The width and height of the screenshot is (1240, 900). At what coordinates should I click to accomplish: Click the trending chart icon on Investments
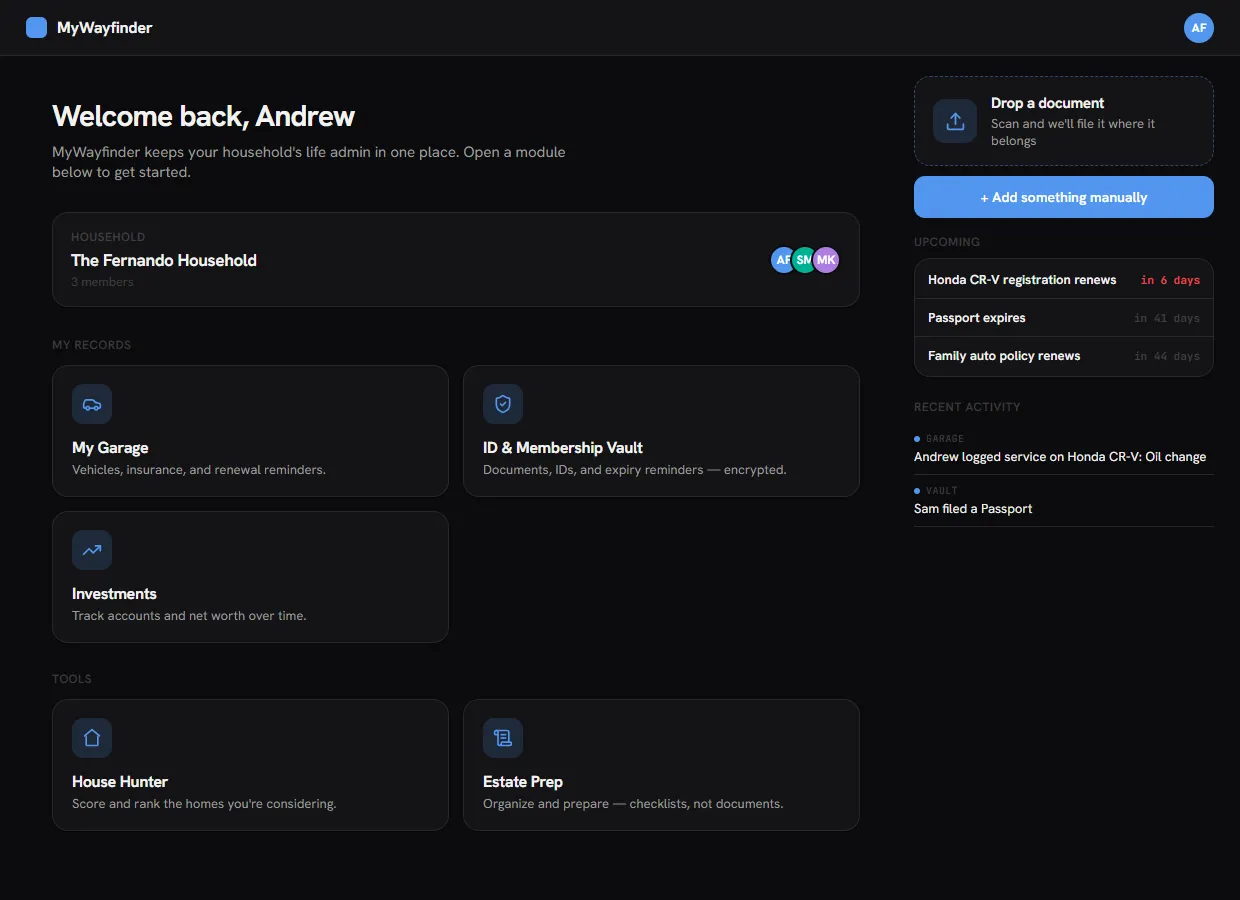92,550
